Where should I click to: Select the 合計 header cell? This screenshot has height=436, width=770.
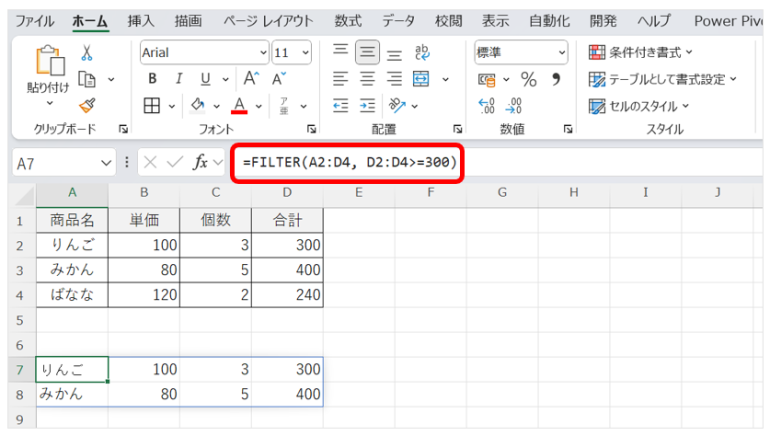[287, 220]
